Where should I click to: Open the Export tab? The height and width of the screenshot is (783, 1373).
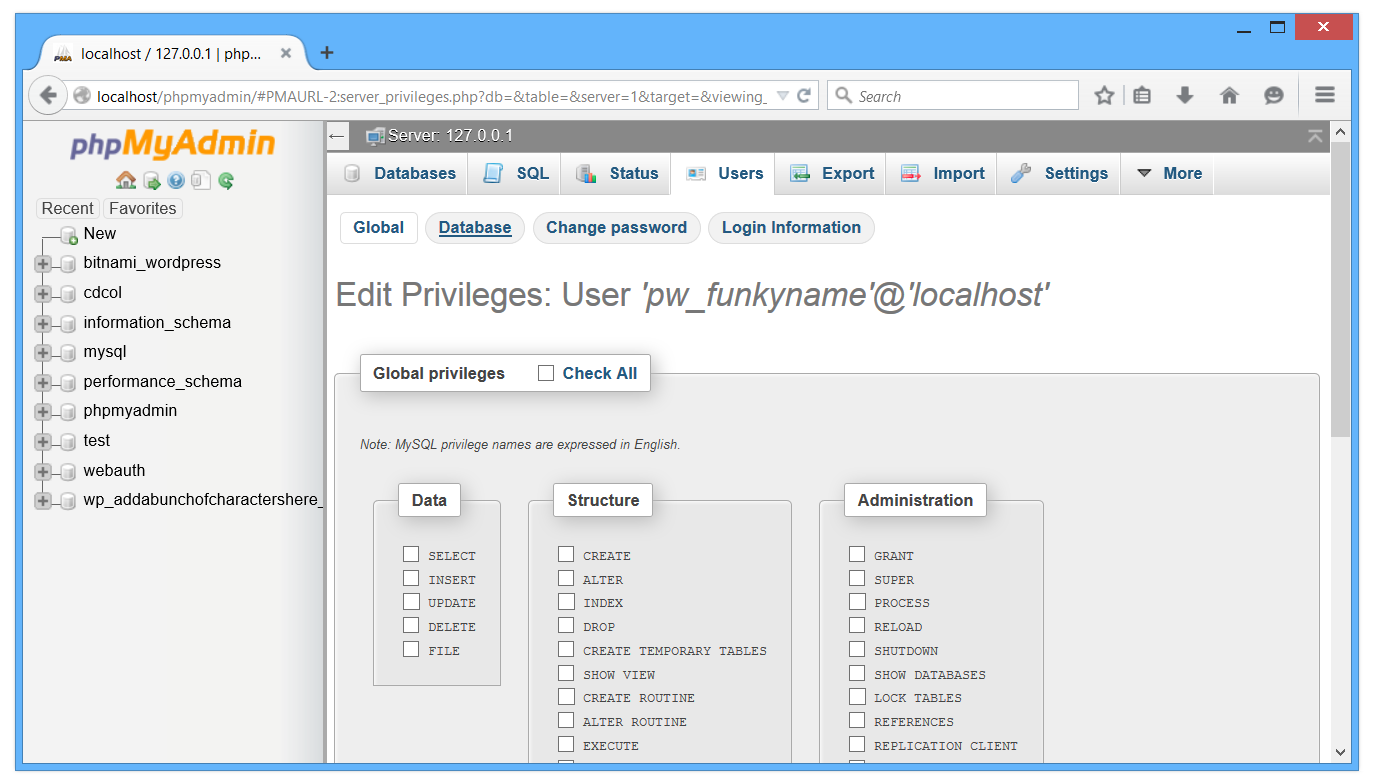(832, 173)
